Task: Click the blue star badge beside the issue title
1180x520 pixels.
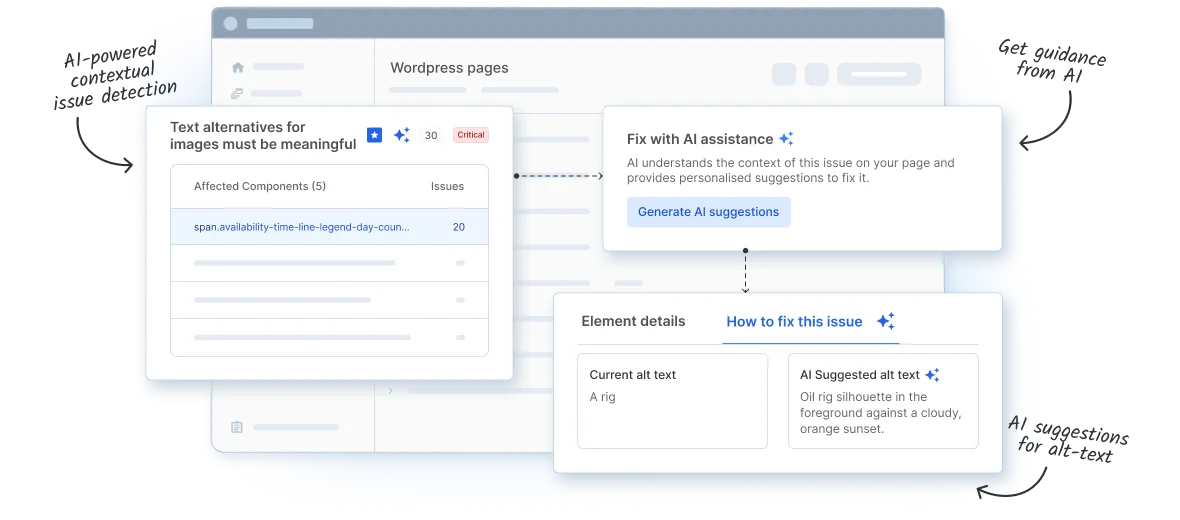Action: tap(374, 135)
